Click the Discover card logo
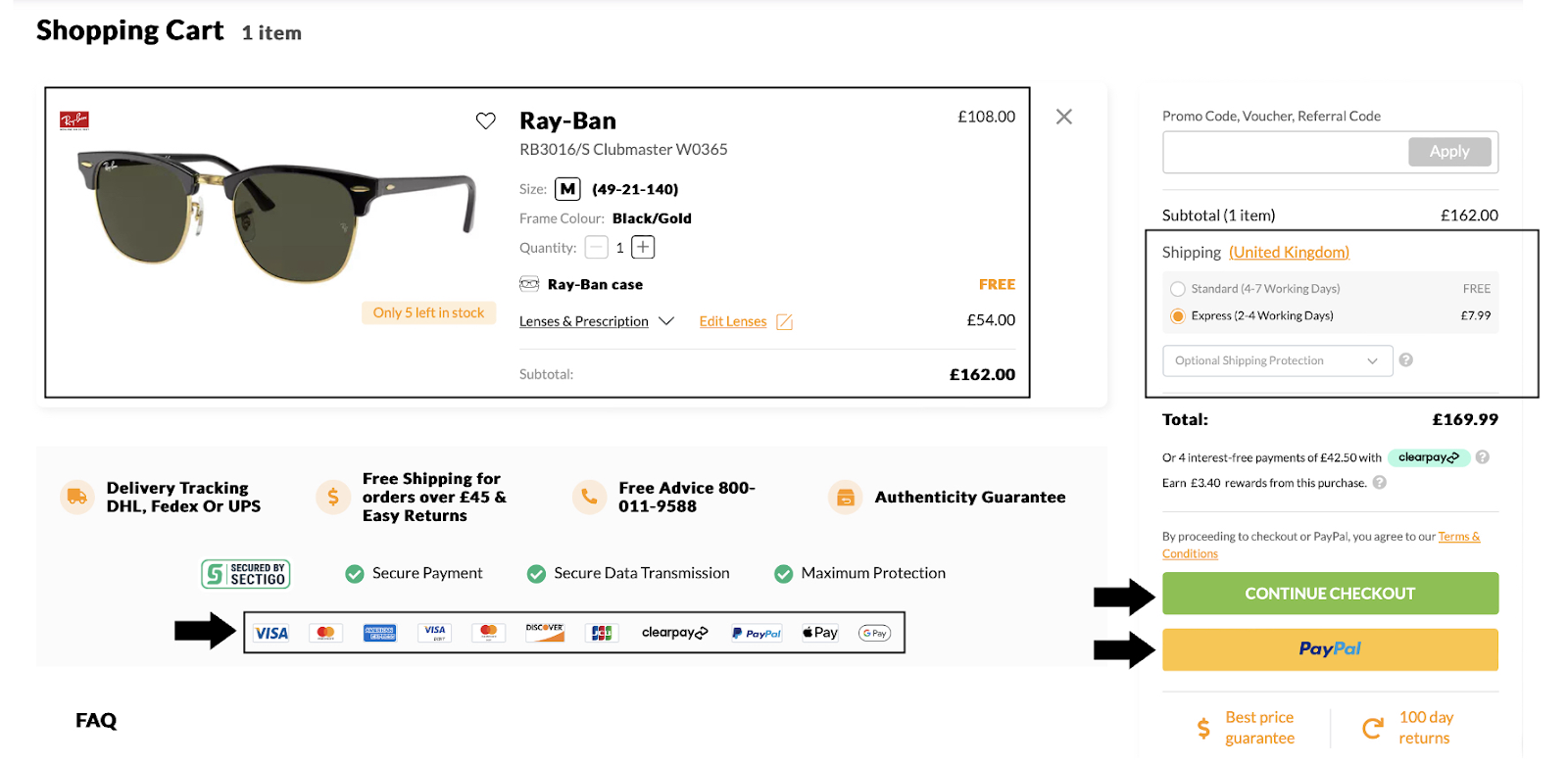 (x=545, y=633)
